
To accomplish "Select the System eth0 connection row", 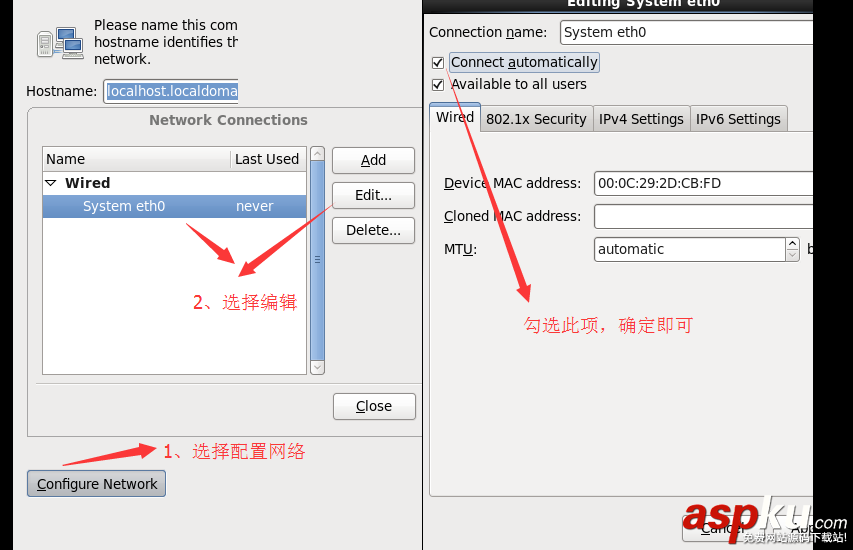I will click(x=175, y=206).
